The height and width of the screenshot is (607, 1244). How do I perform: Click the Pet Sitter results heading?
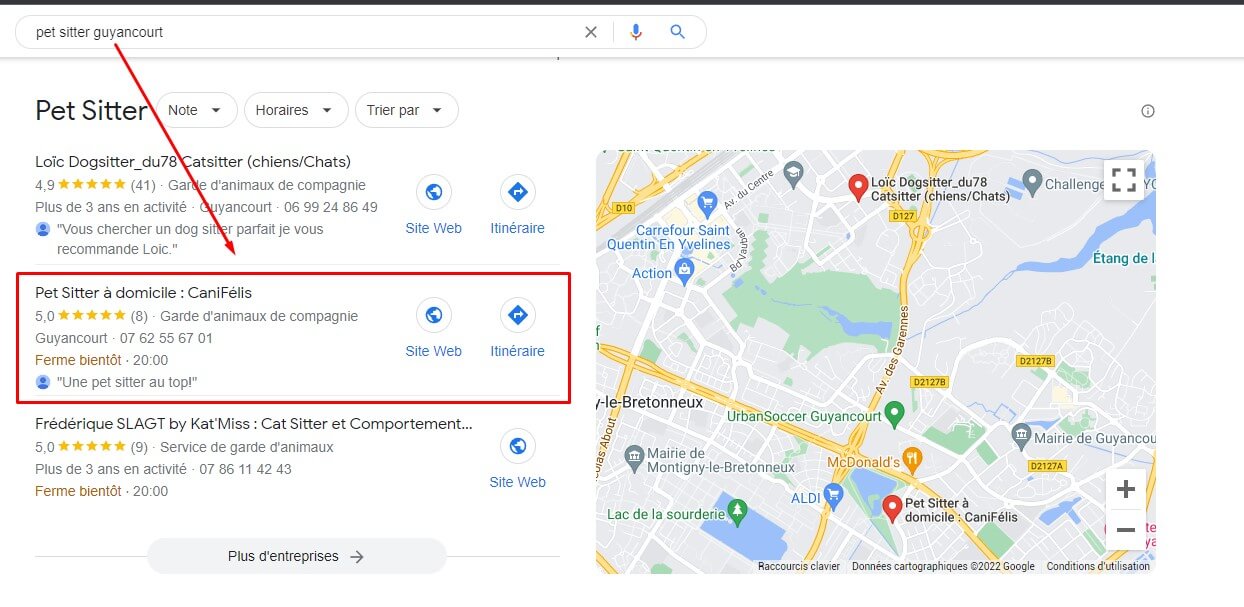click(x=91, y=110)
